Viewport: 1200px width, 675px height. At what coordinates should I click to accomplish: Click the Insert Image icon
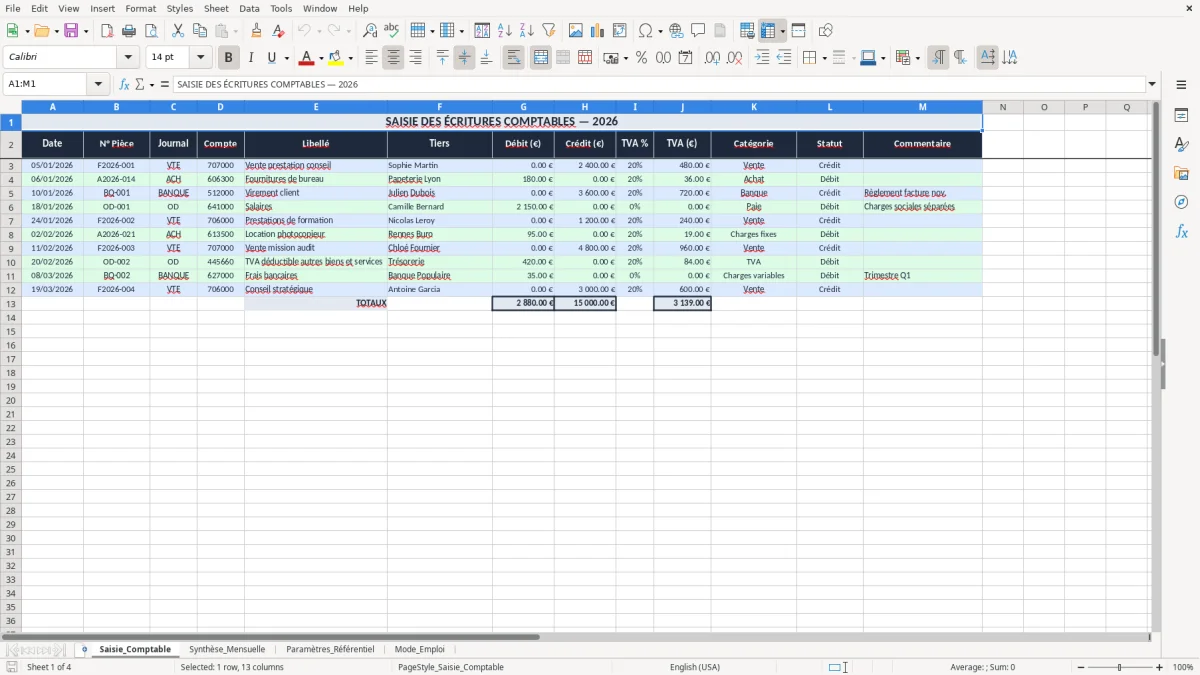coord(576,31)
